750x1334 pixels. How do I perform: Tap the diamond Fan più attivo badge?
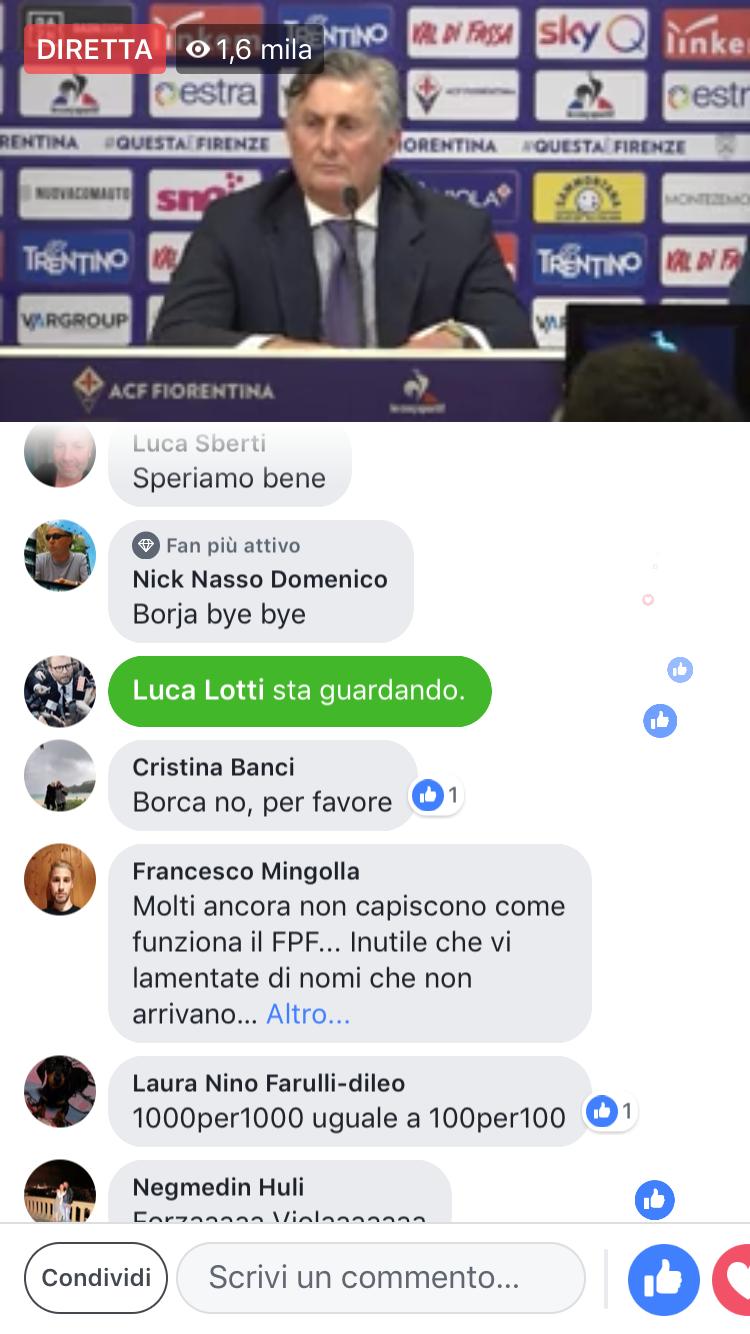146,545
